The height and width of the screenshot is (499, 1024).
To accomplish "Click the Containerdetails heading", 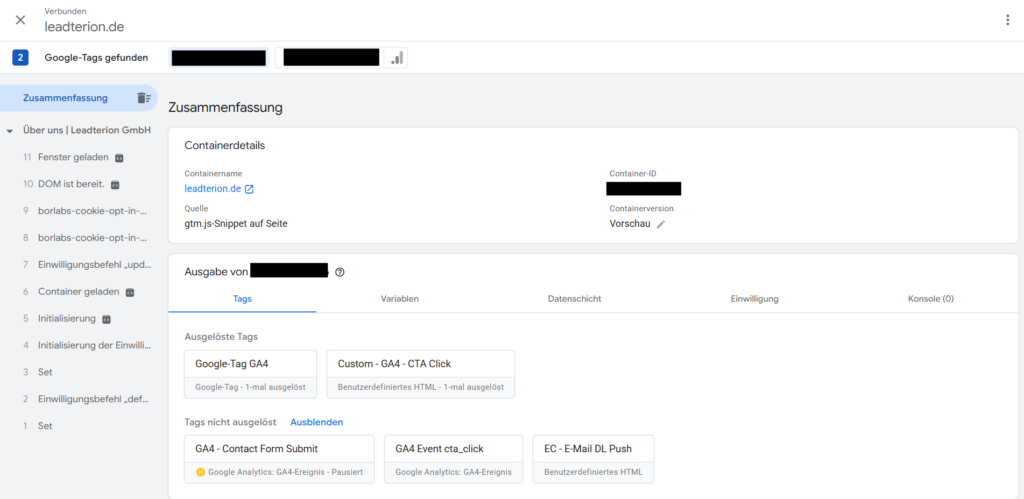I will point(225,145).
